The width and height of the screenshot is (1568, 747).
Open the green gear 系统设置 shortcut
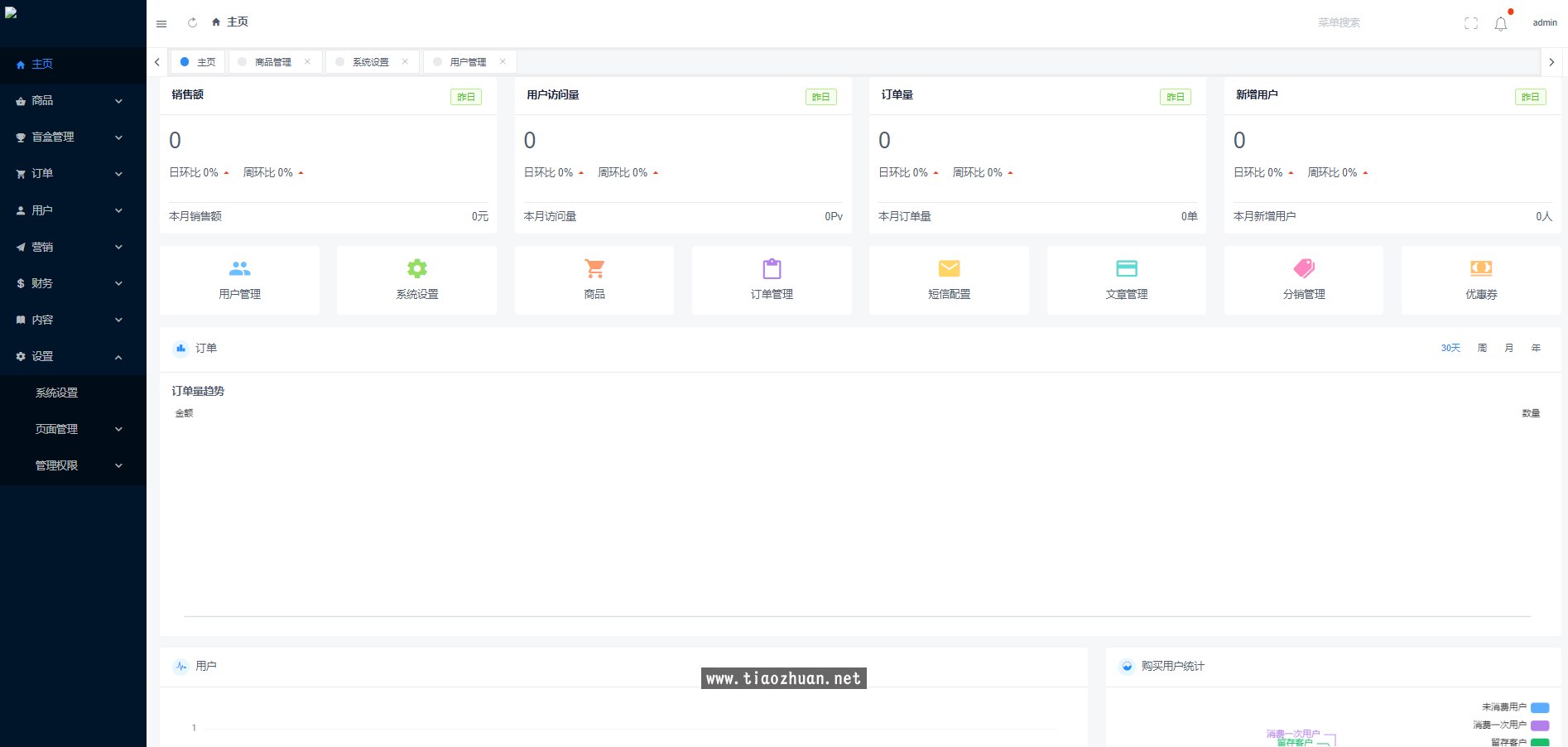[x=416, y=269]
